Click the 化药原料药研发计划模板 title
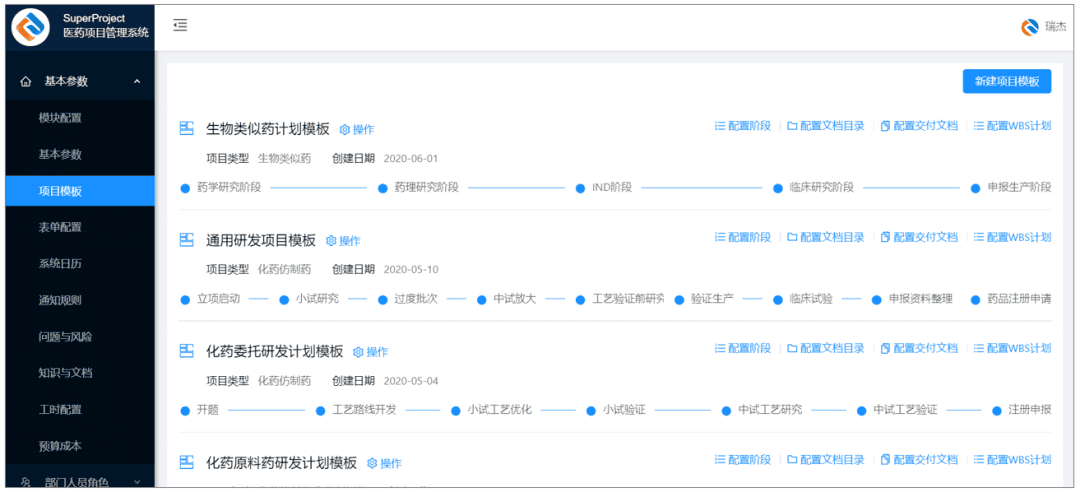The height and width of the screenshot is (492, 1080). [282, 462]
